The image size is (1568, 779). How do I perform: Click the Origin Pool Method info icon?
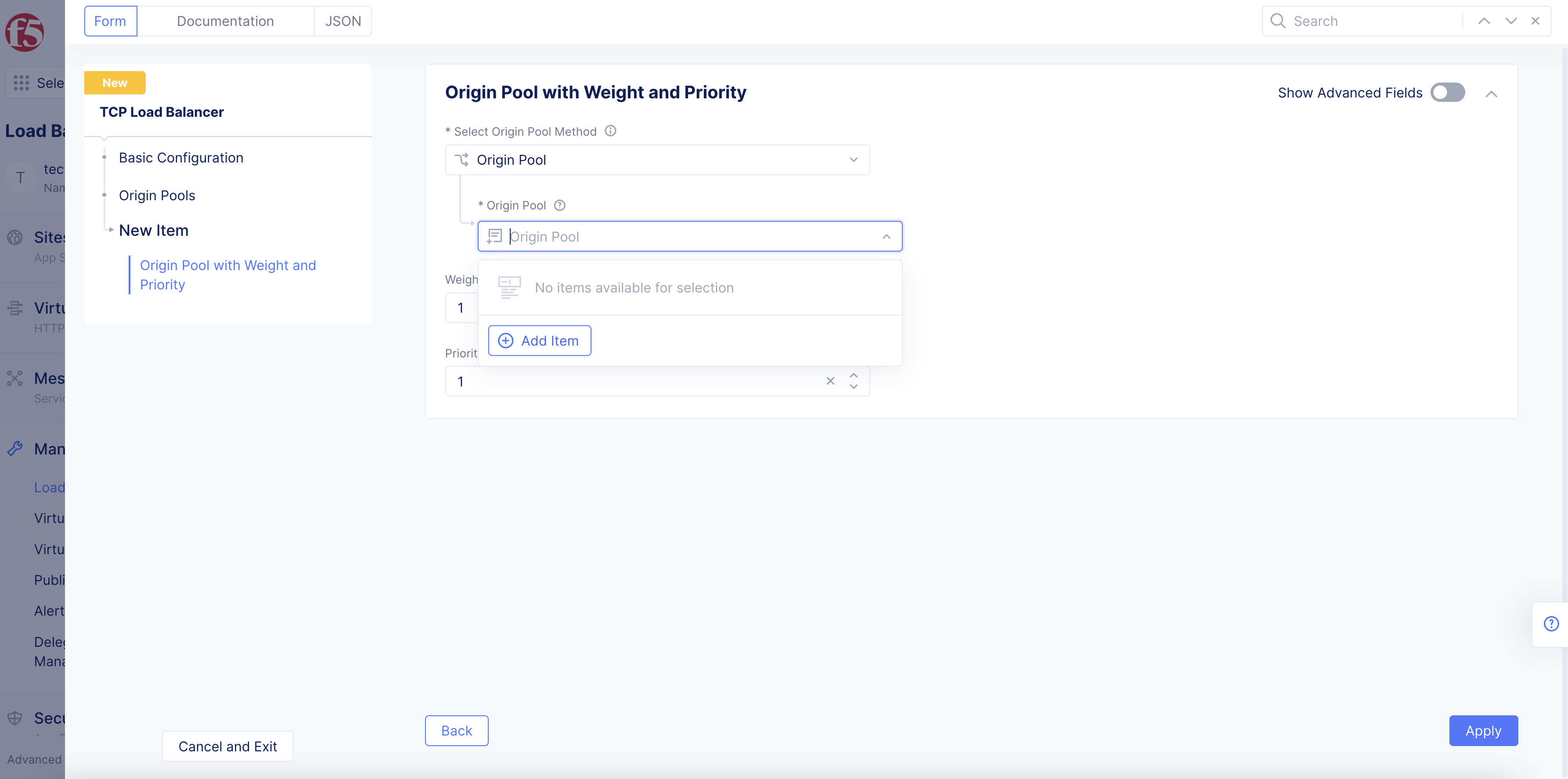[x=610, y=130]
